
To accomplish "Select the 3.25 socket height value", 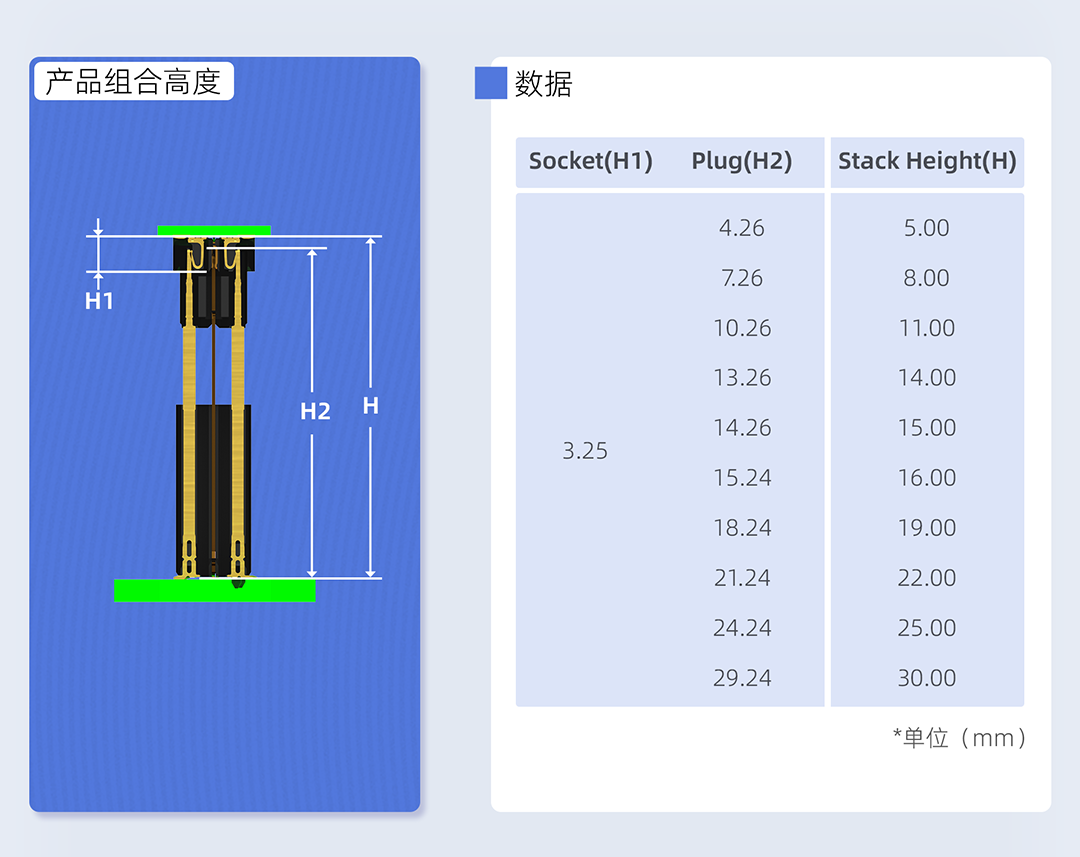I will (x=585, y=451).
